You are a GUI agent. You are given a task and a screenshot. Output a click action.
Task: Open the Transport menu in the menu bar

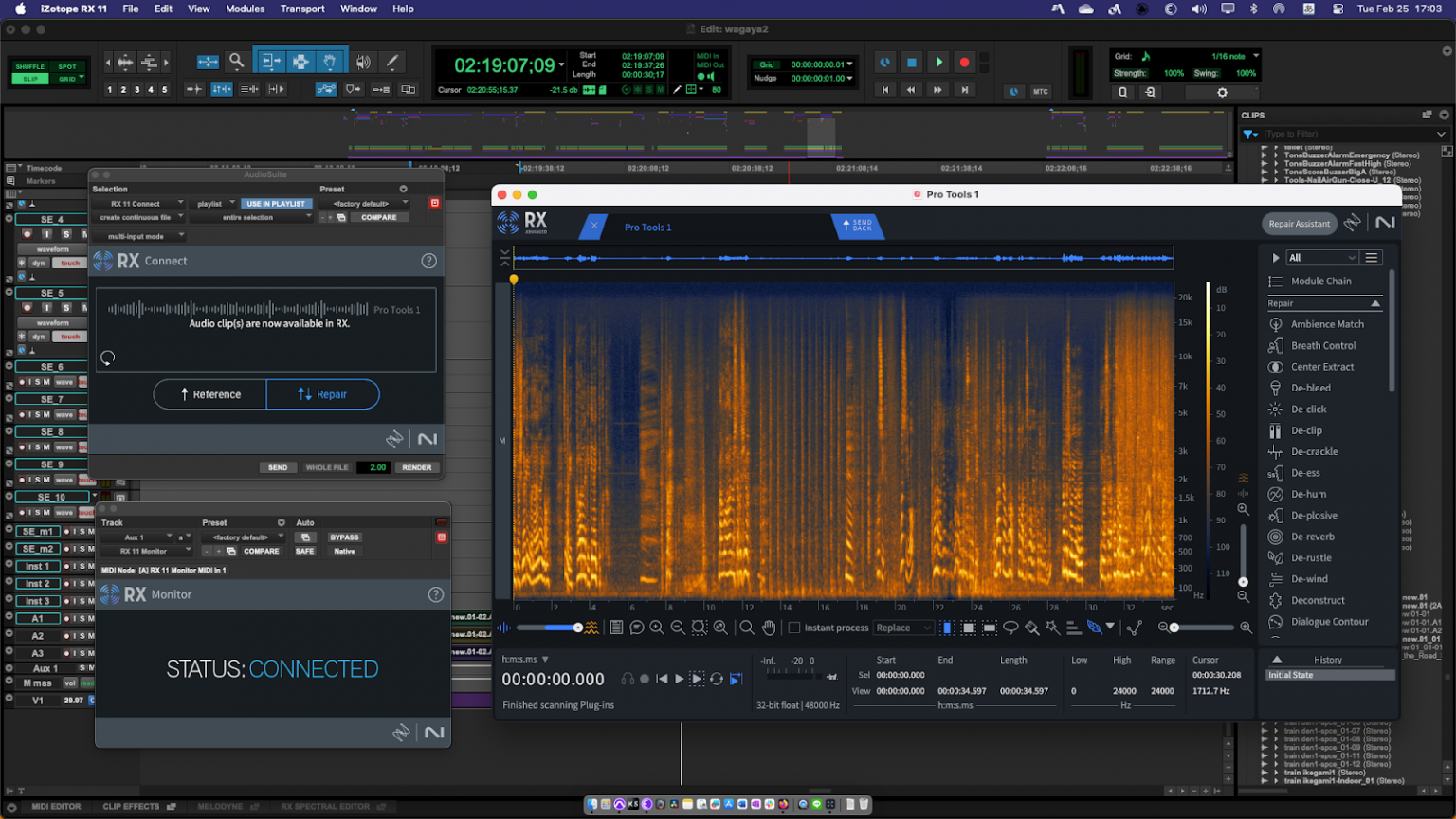point(302,9)
